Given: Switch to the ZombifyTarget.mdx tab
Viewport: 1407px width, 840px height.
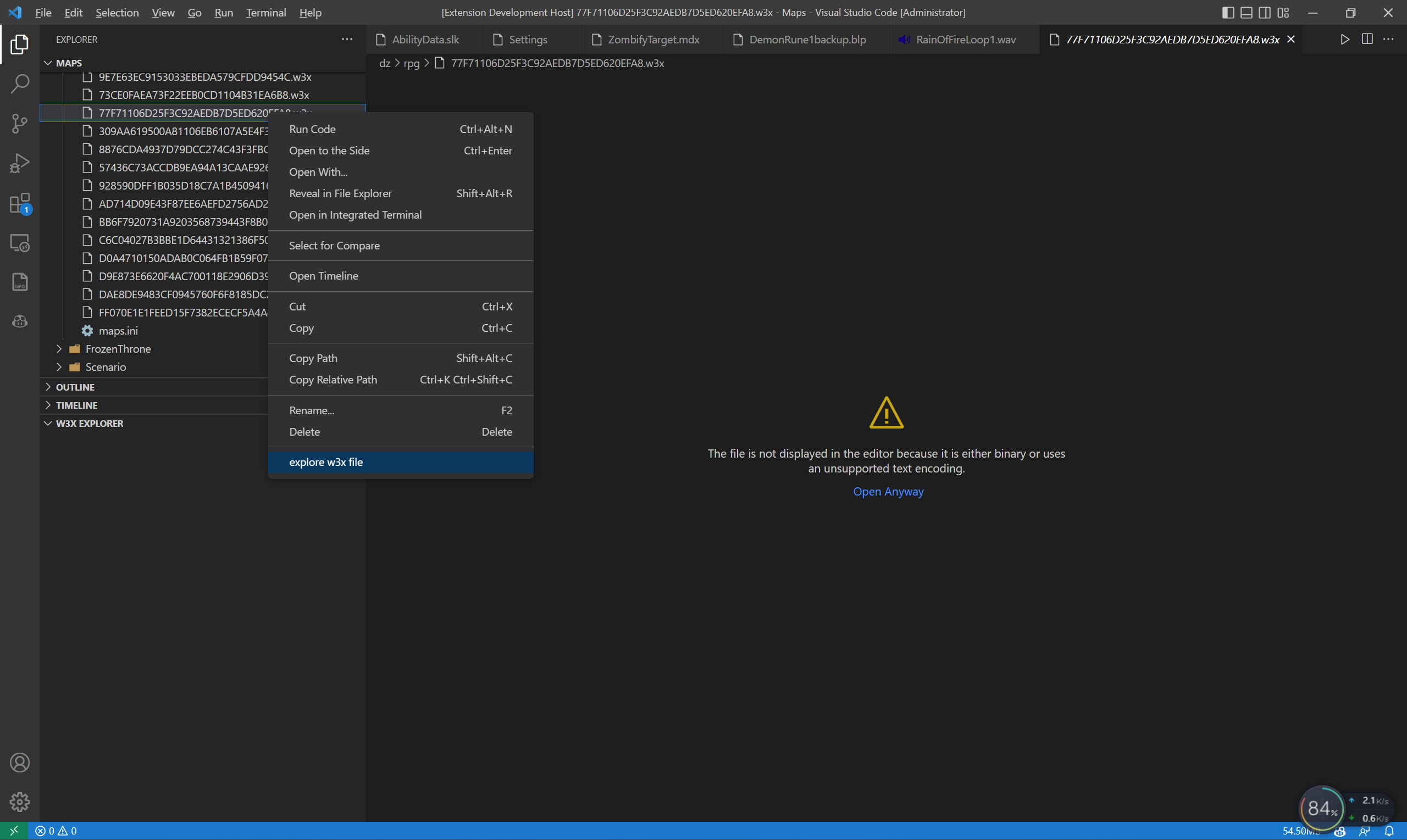Looking at the screenshot, I should (653, 39).
